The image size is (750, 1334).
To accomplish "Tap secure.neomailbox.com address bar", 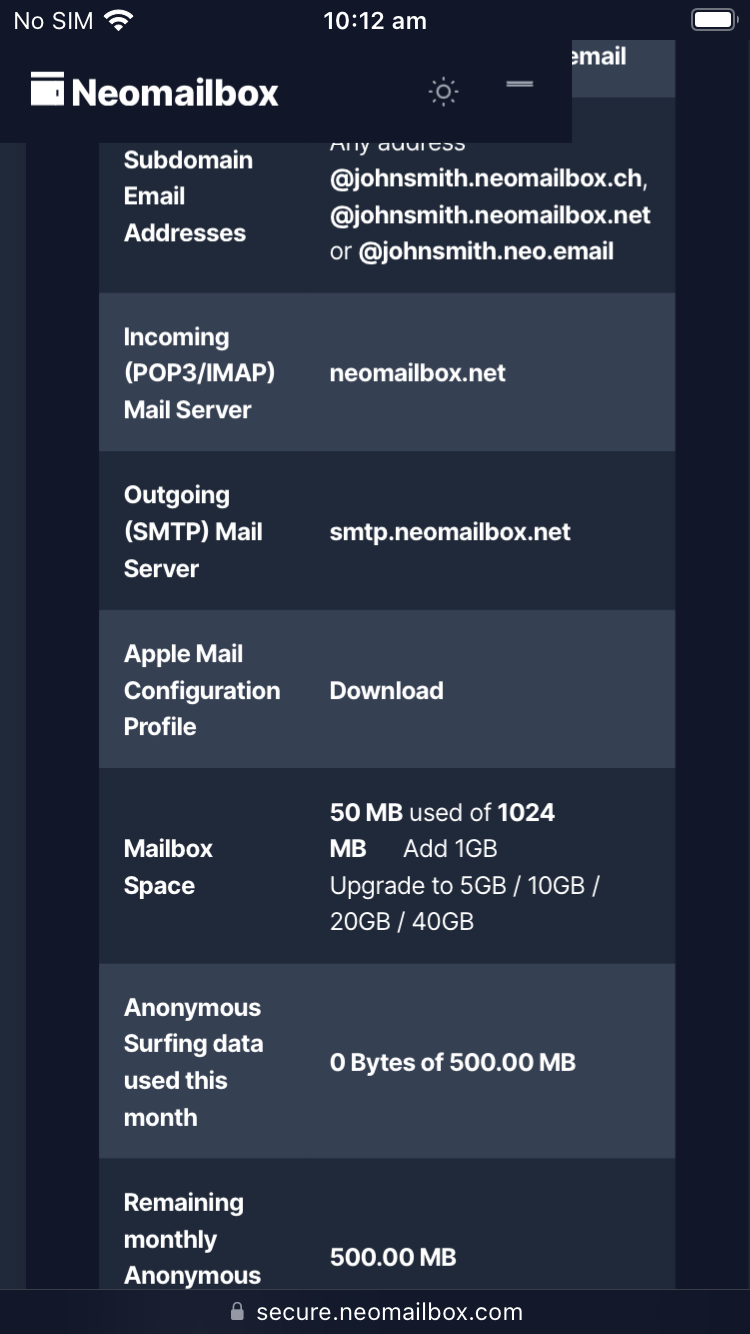I will pos(376,1312).
